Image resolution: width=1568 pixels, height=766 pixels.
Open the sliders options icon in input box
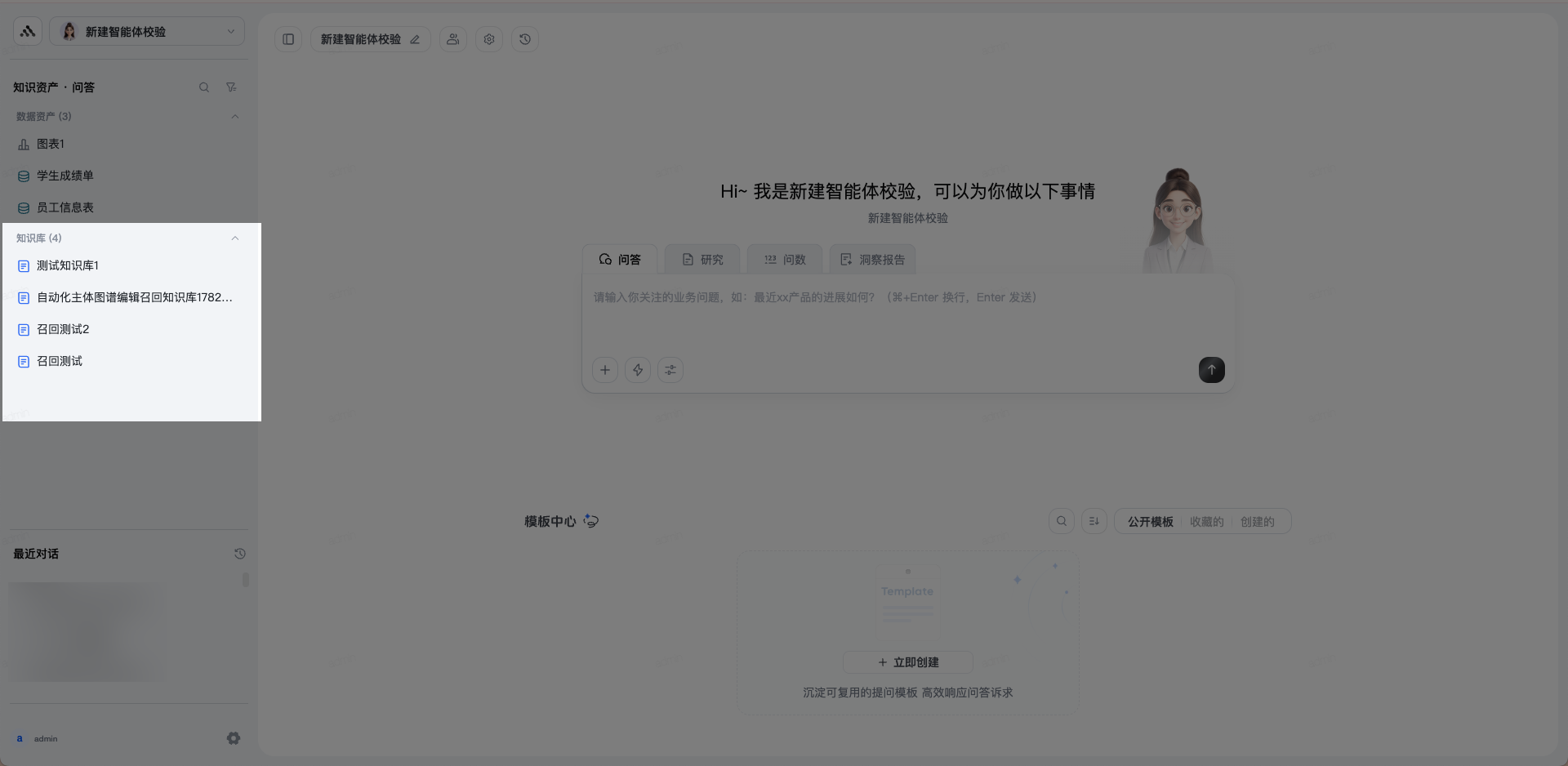coord(670,370)
